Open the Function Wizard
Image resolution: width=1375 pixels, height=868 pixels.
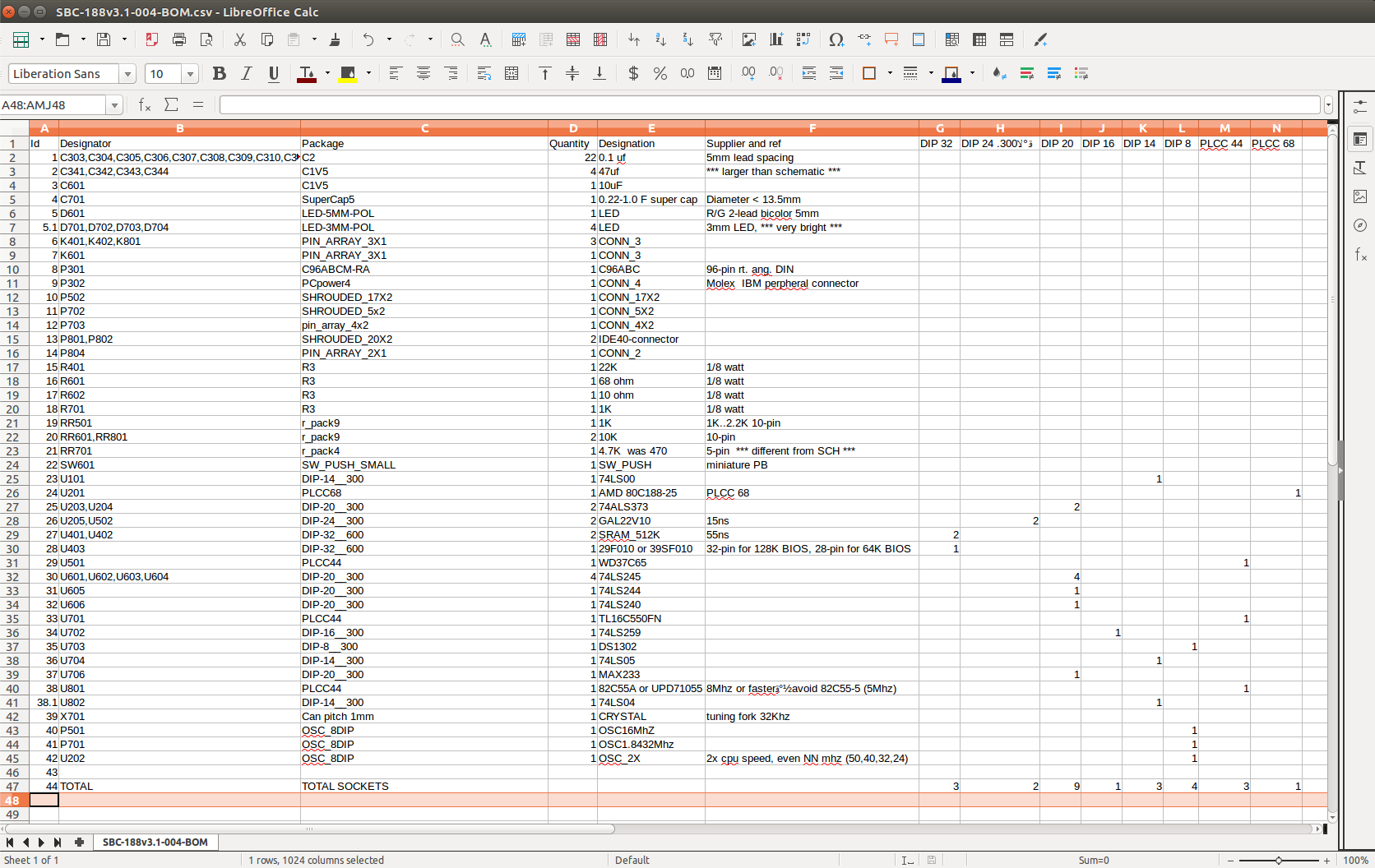pyautogui.click(x=145, y=104)
